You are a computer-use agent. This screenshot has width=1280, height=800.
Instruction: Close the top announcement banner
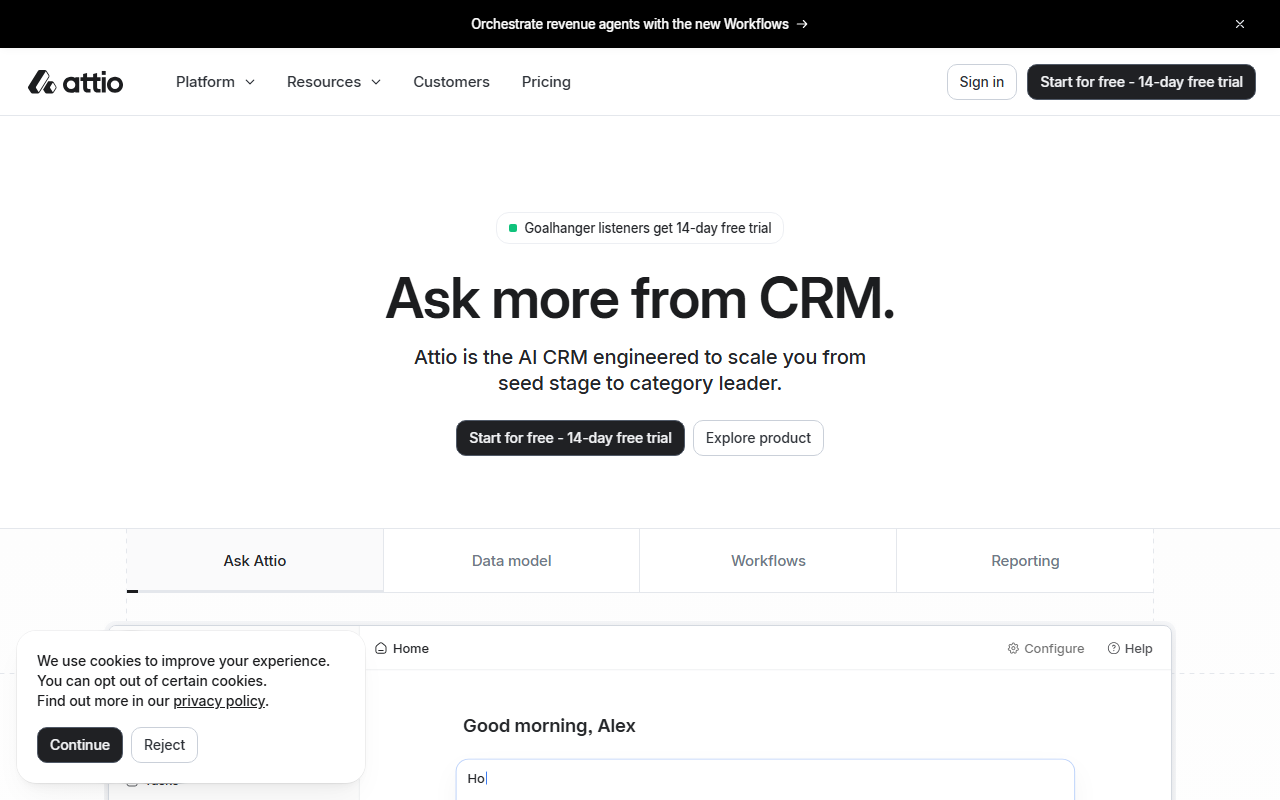1240,24
